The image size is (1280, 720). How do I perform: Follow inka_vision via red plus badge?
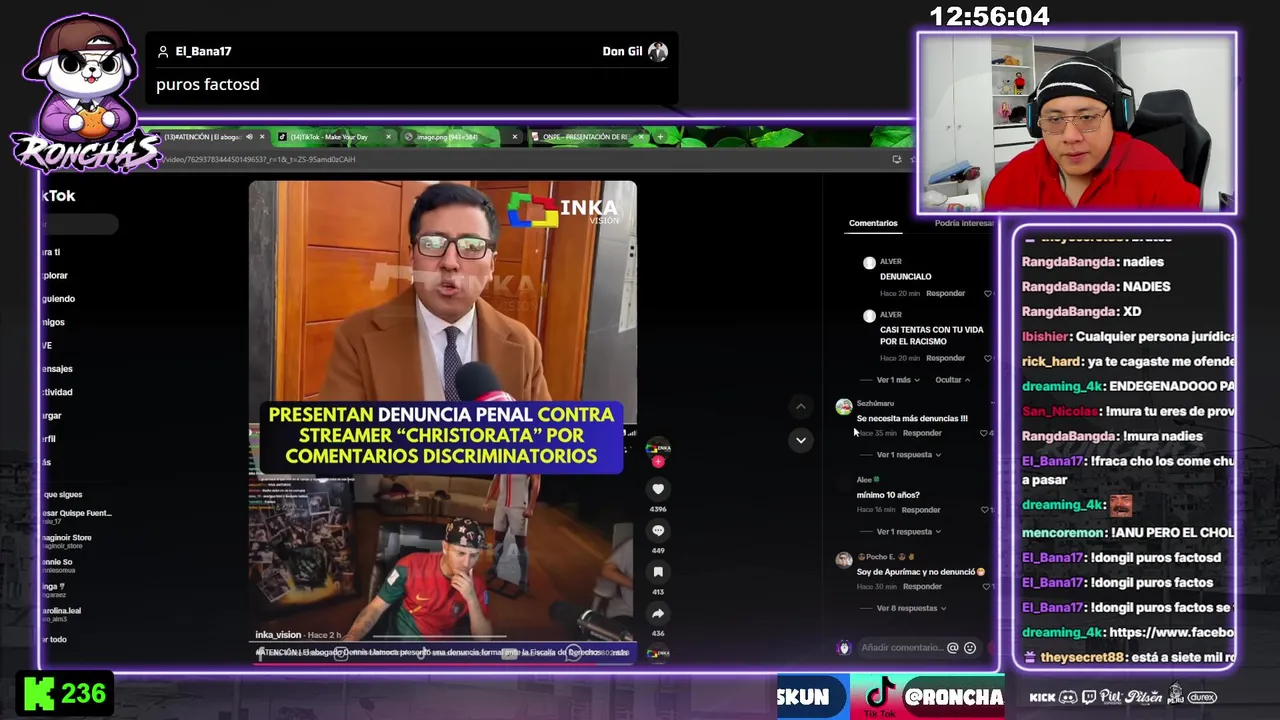658,462
